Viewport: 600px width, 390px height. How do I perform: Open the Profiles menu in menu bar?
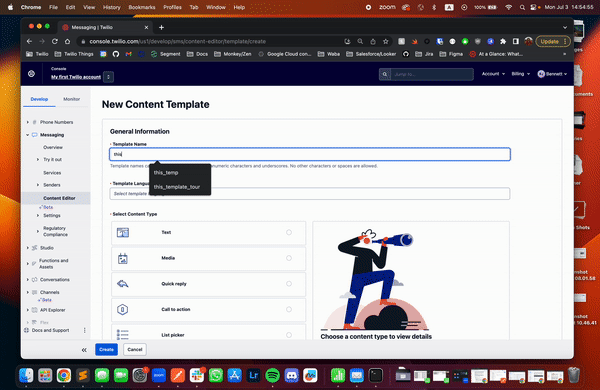pyautogui.click(x=172, y=7)
